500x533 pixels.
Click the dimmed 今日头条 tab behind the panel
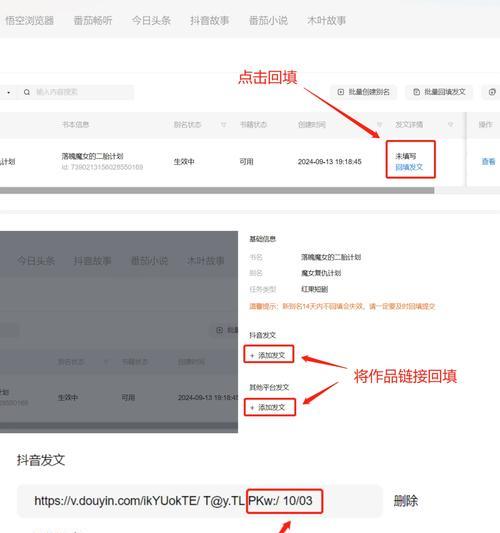click(36, 261)
